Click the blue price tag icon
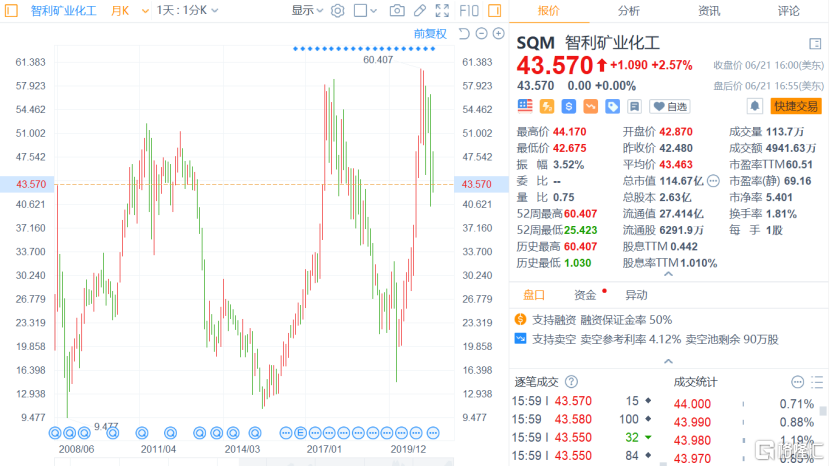Image resolution: width=830 pixels, height=467 pixels. [612, 106]
